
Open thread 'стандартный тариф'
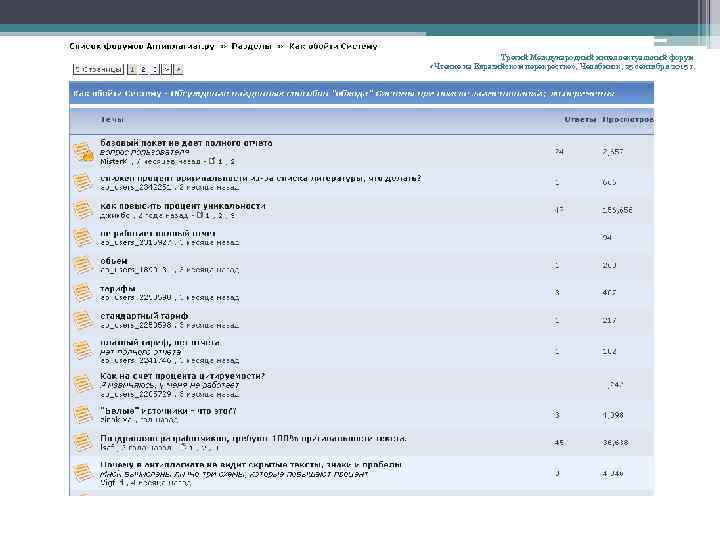(x=144, y=316)
